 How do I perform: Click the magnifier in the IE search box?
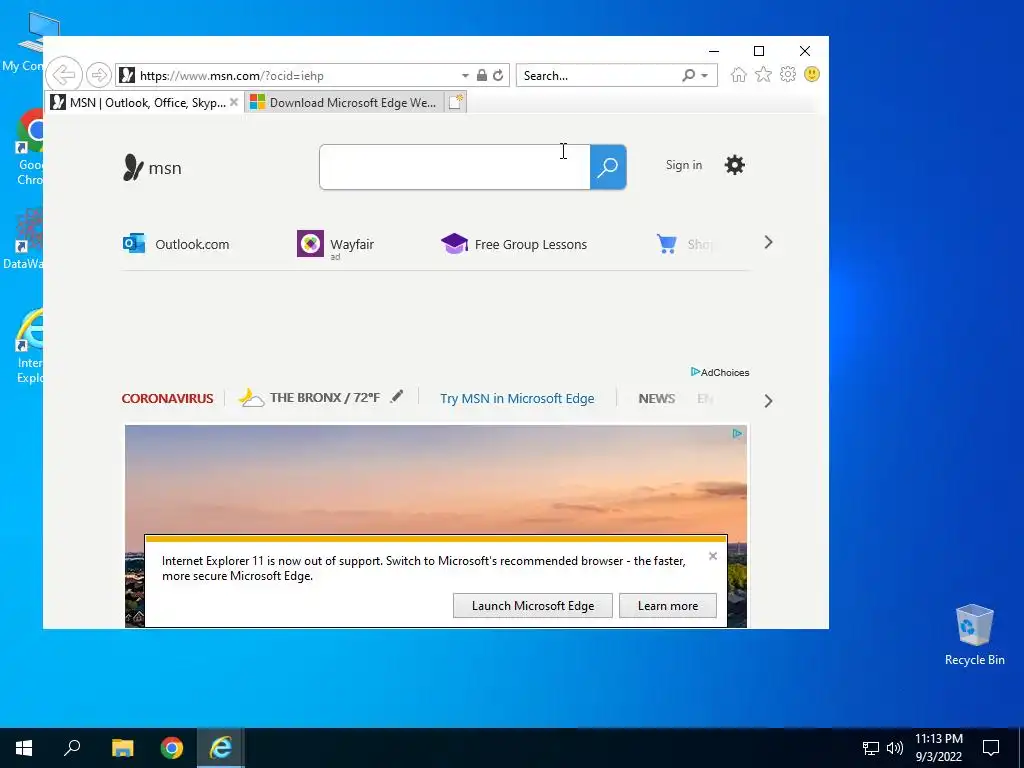[688, 75]
